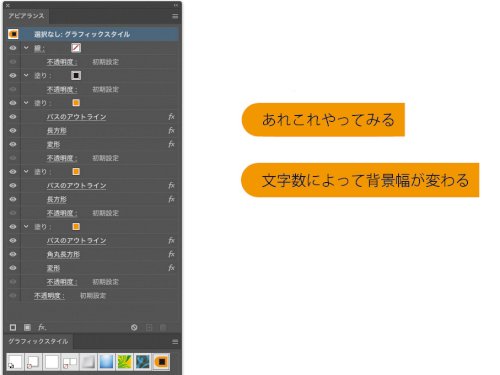Close the panel with the x button
The width and height of the screenshot is (500, 375).
click(x=8, y=5)
